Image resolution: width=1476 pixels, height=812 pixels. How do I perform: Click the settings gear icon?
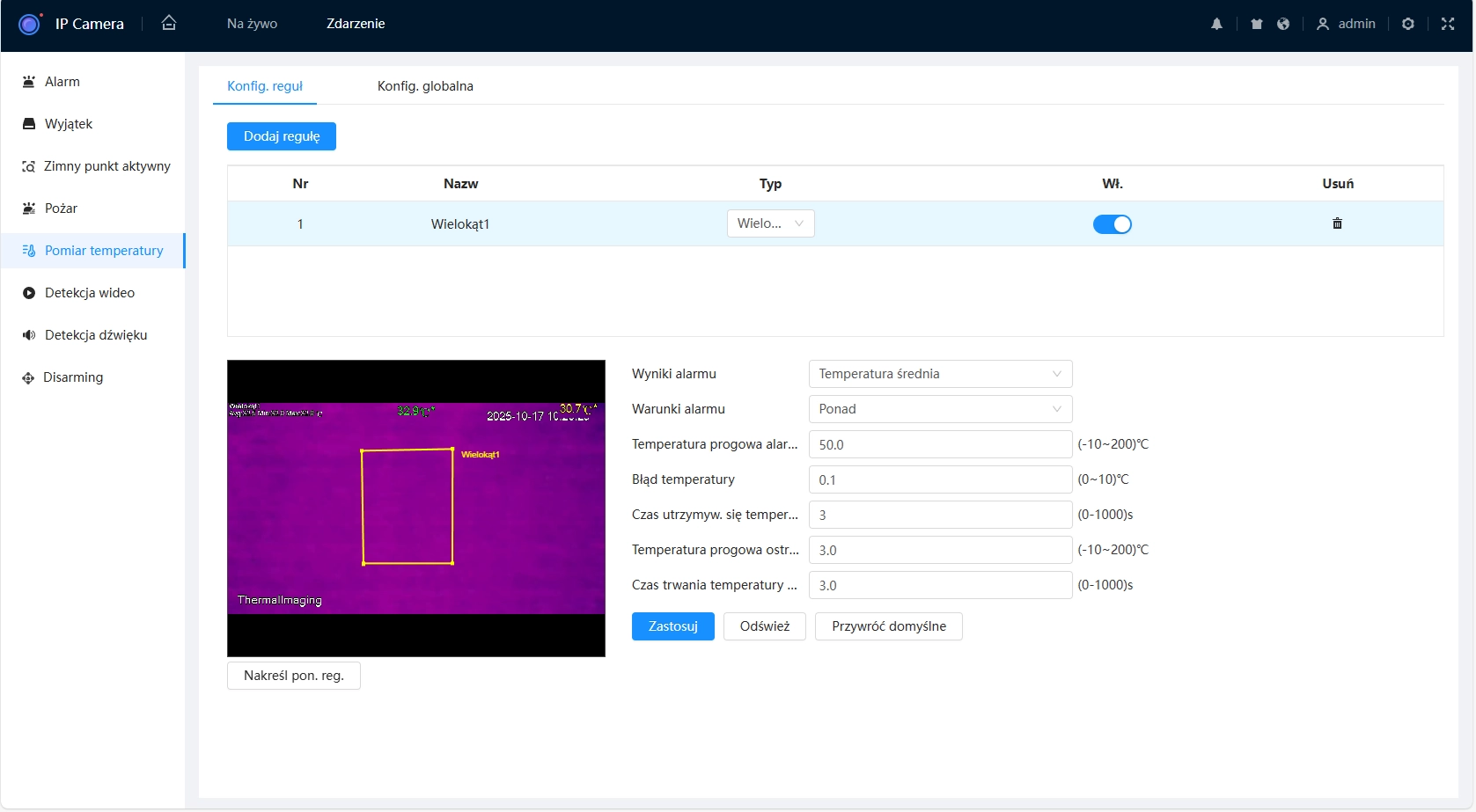pyautogui.click(x=1407, y=24)
